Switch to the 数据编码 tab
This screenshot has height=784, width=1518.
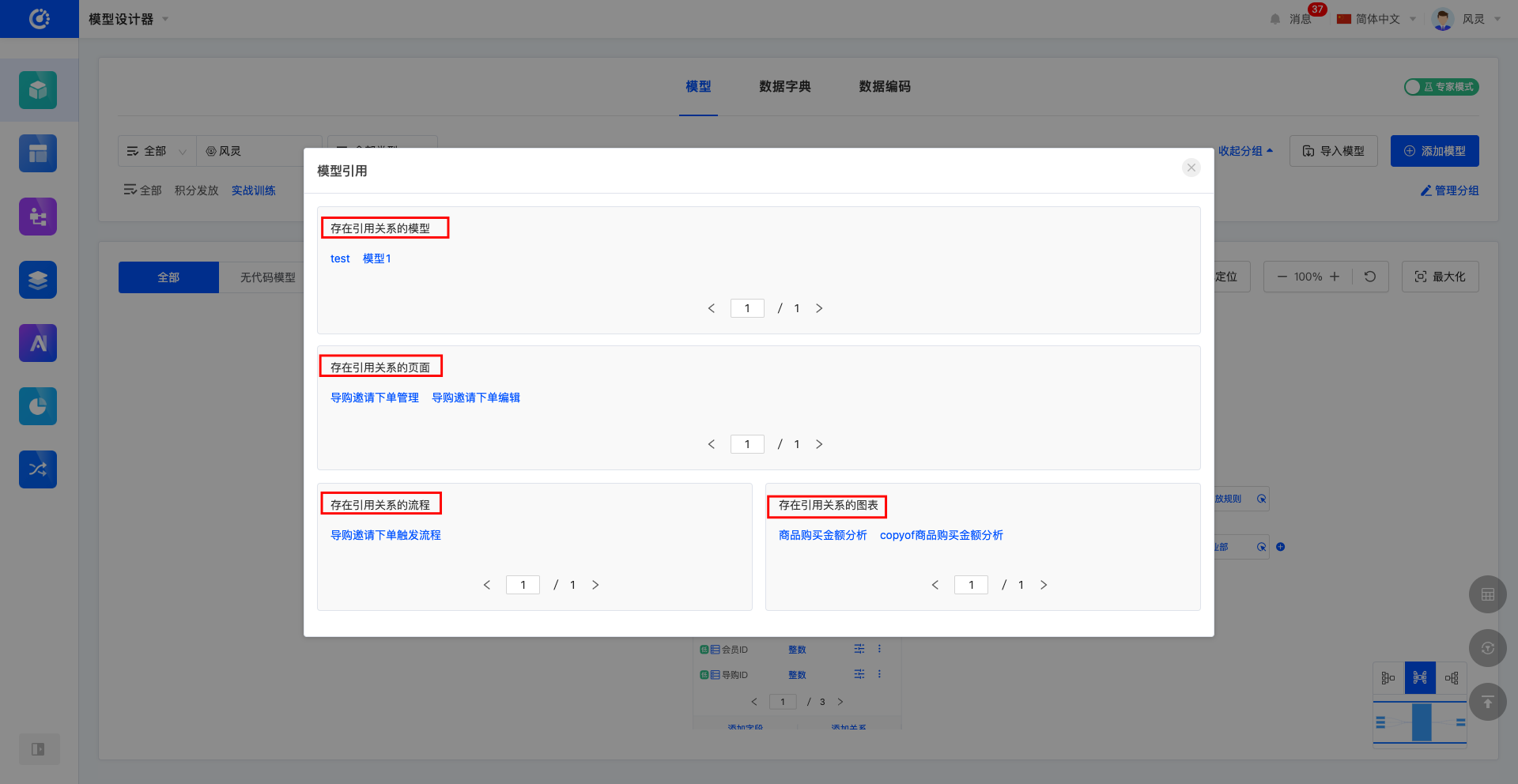(884, 86)
